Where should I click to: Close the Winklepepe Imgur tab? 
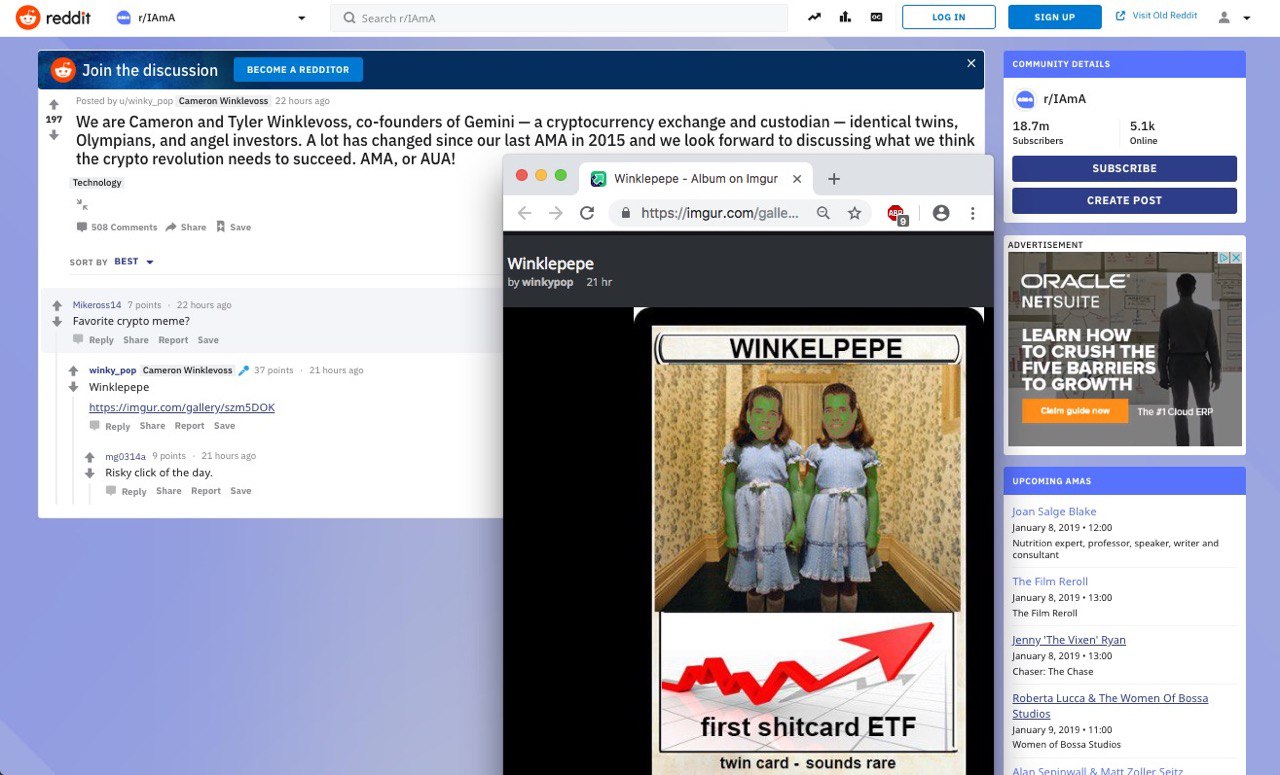click(x=797, y=179)
